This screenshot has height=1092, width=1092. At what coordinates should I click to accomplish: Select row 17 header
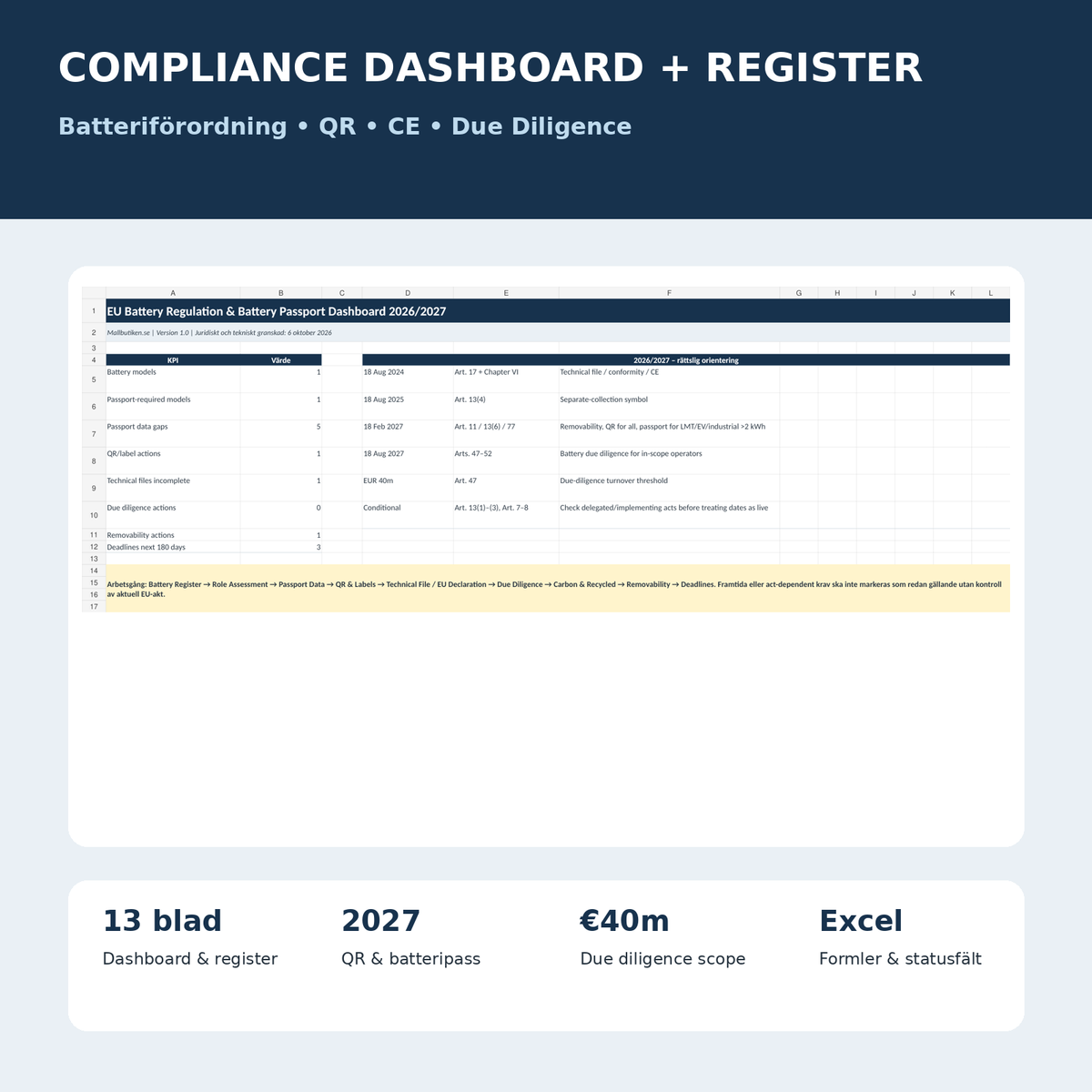pyautogui.click(x=94, y=606)
